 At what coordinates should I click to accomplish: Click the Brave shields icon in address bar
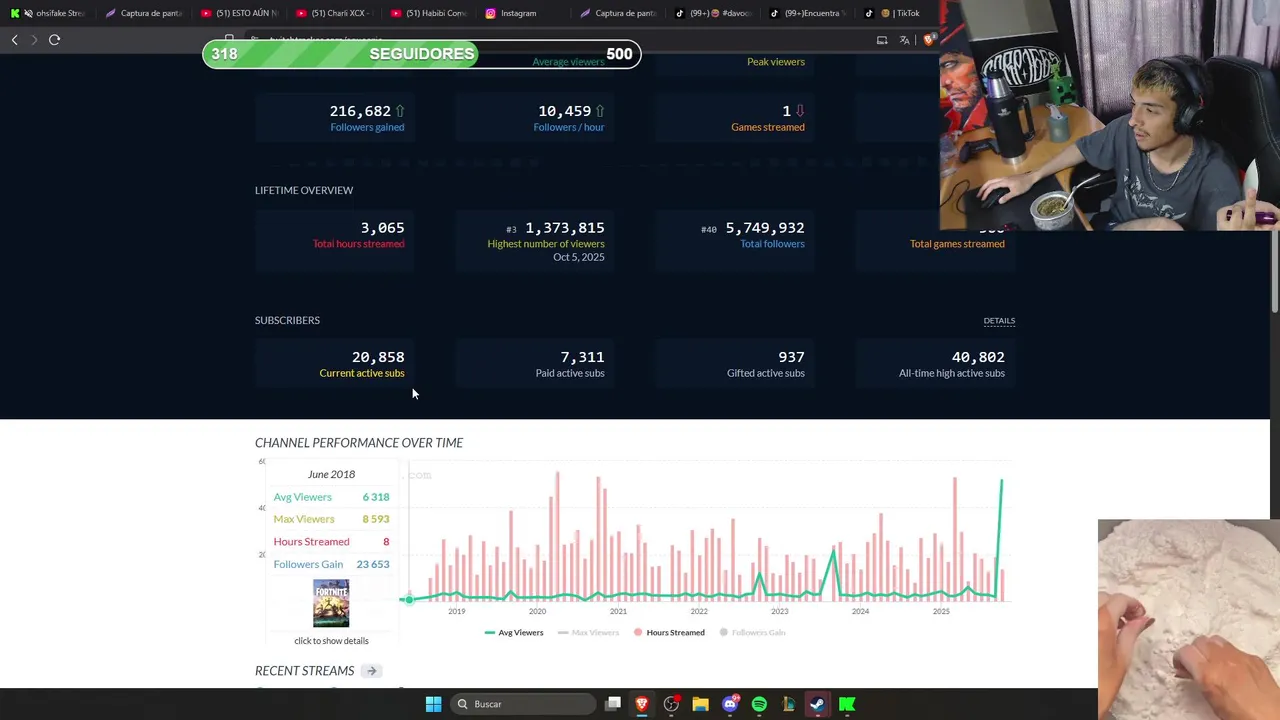click(x=929, y=40)
